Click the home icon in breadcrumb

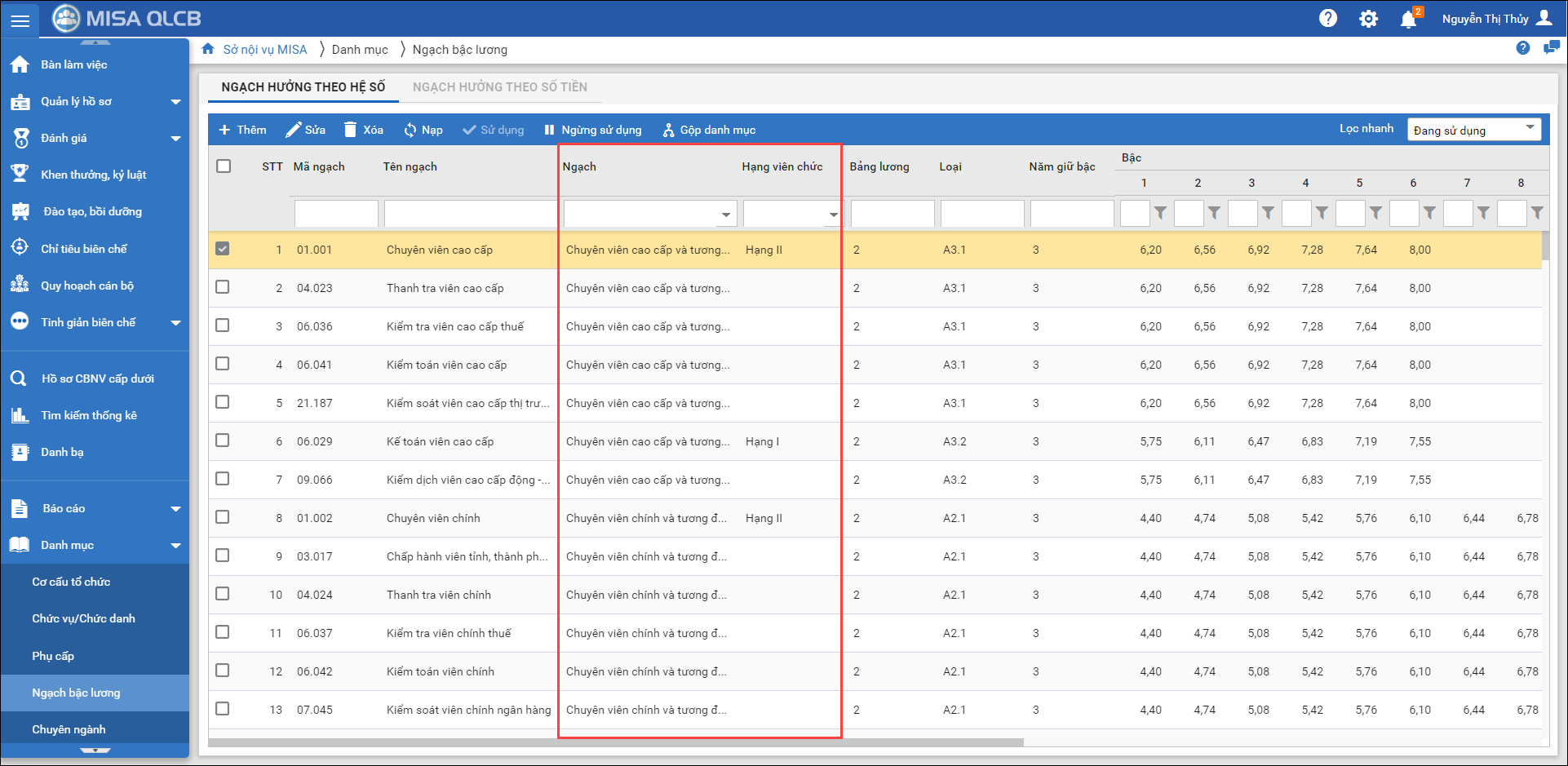(208, 49)
